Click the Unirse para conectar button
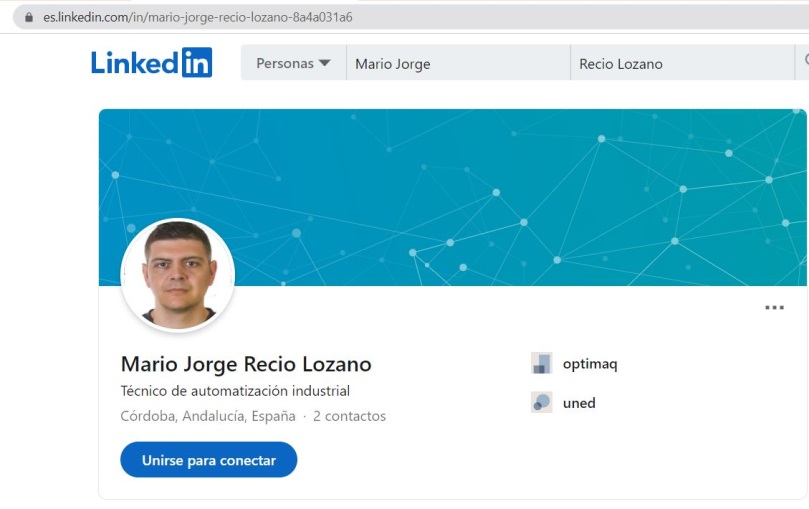The image size is (809, 509). point(208,460)
